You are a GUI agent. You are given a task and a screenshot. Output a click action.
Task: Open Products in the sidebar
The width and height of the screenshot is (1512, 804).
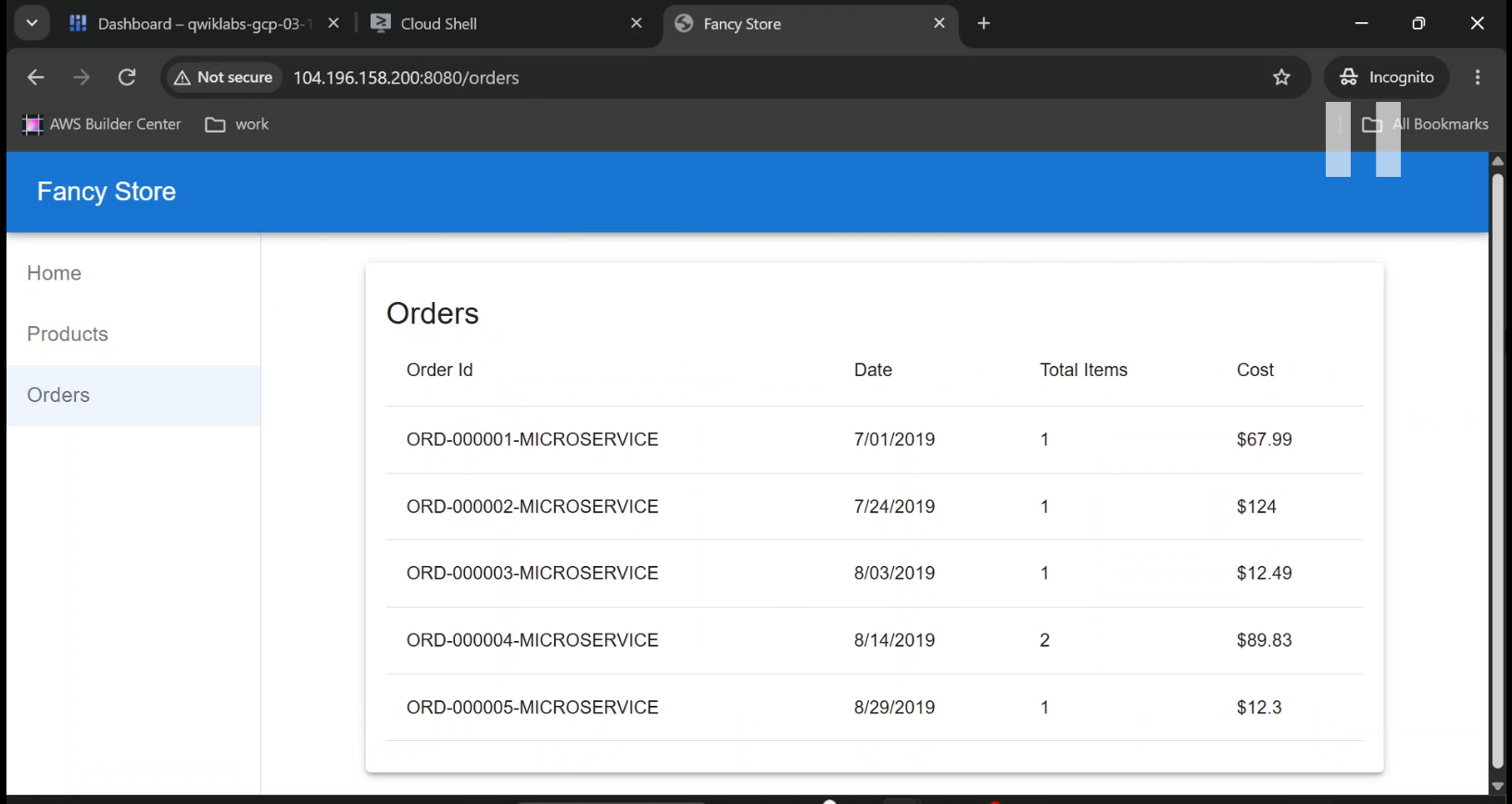[x=133, y=334]
